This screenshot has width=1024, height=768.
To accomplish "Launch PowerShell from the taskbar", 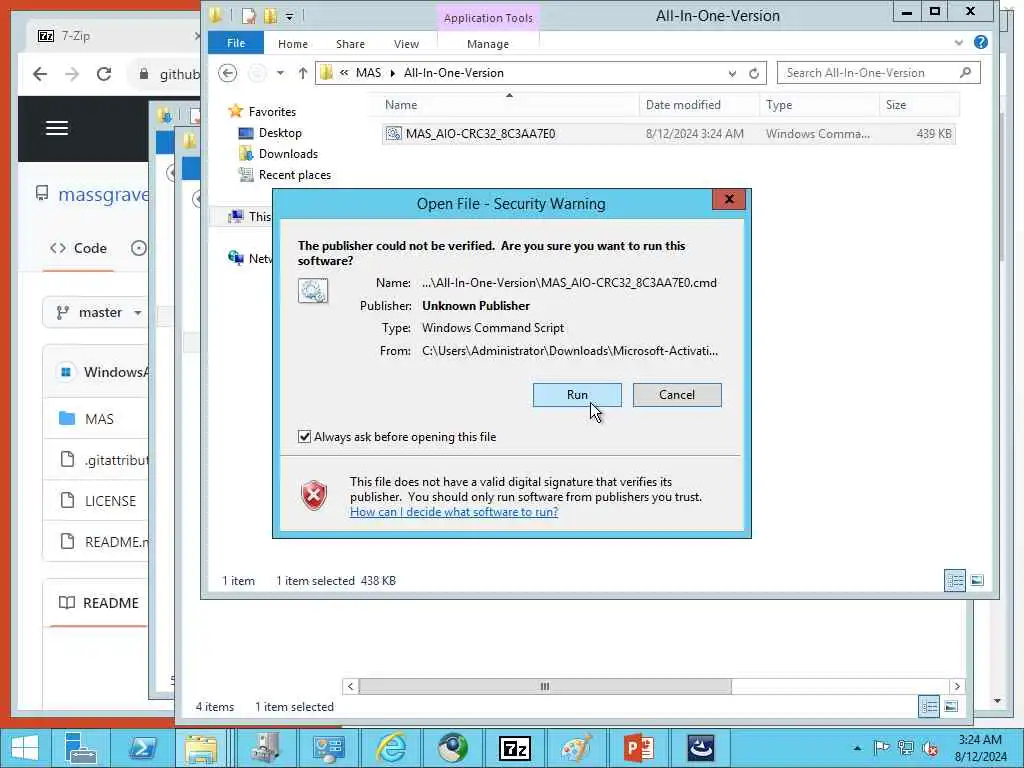I will point(142,748).
